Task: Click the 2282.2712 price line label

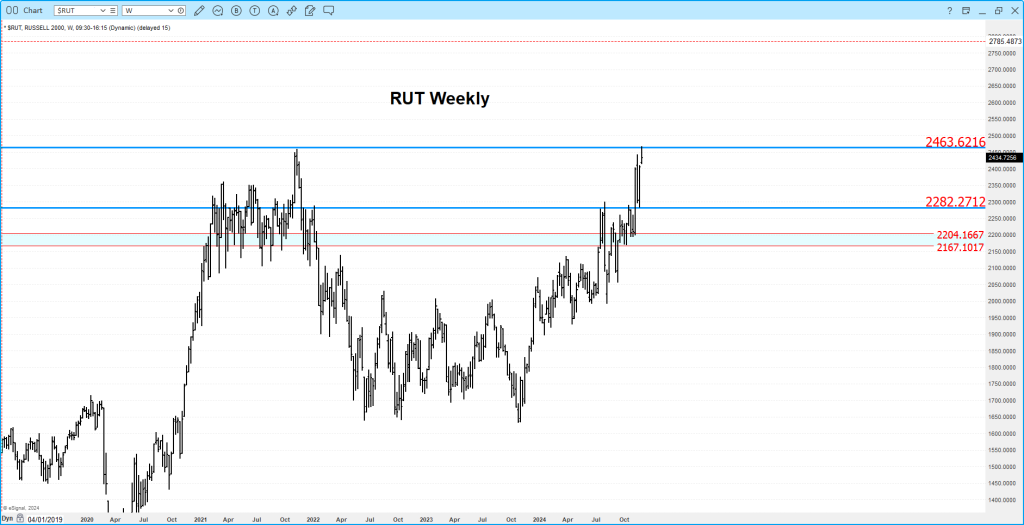Action: 955,202
